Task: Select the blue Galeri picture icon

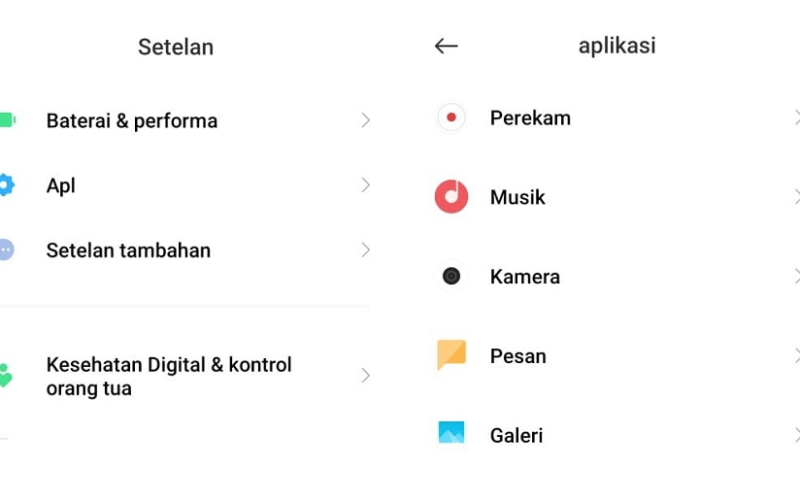Action: point(452,433)
